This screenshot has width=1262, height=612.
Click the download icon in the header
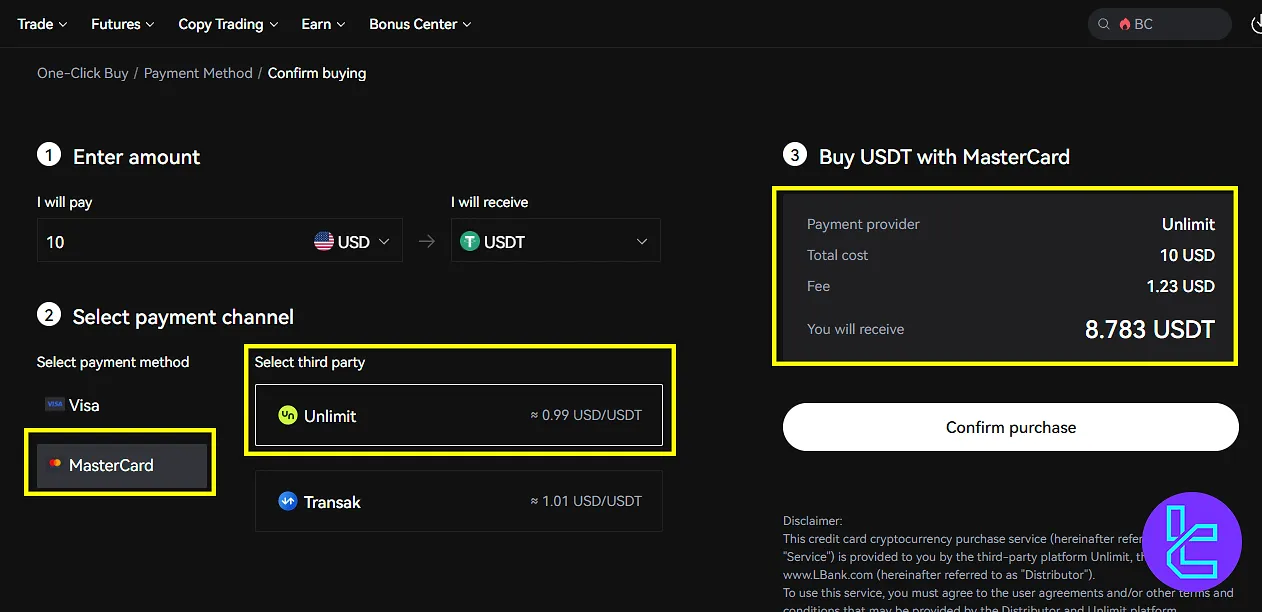tap(1256, 24)
